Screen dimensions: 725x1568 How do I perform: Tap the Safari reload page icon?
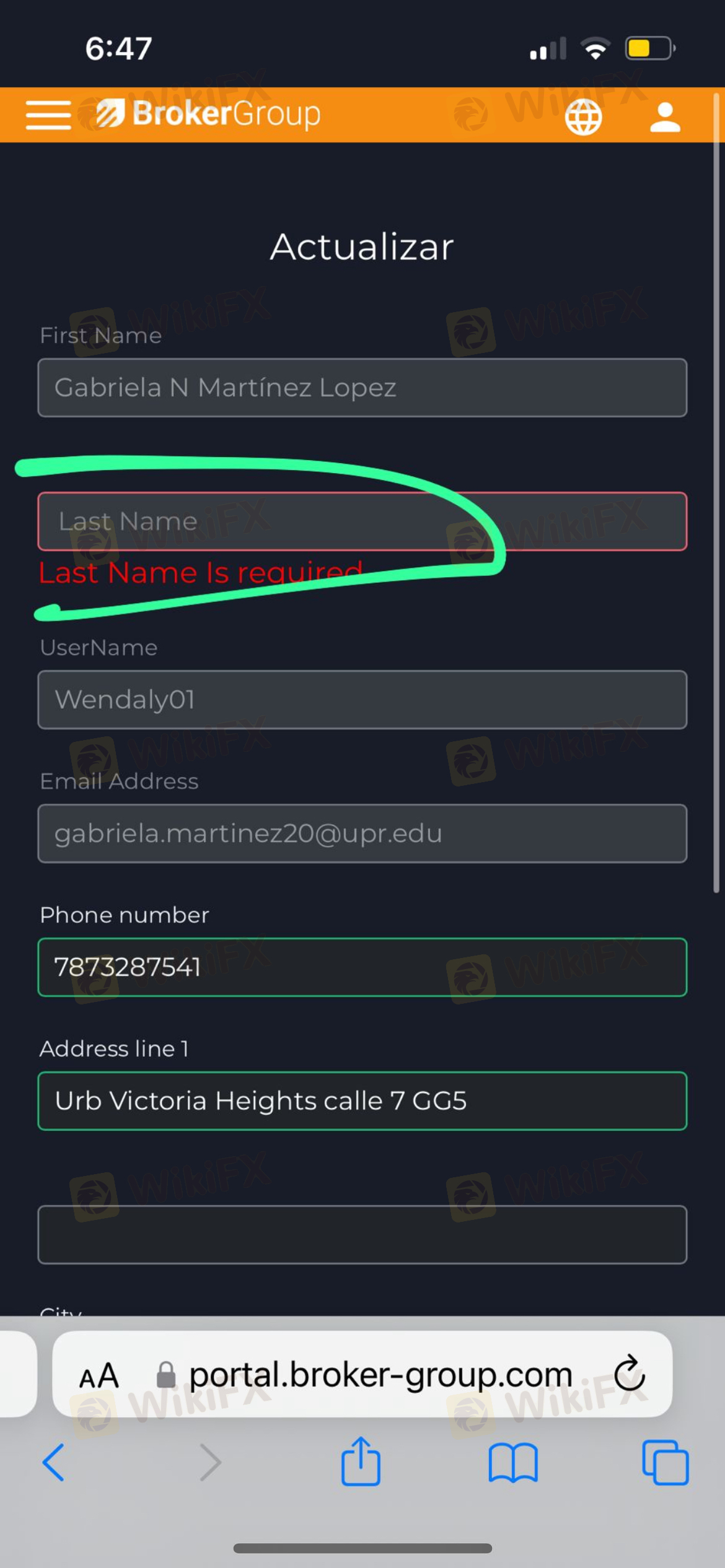630,1373
